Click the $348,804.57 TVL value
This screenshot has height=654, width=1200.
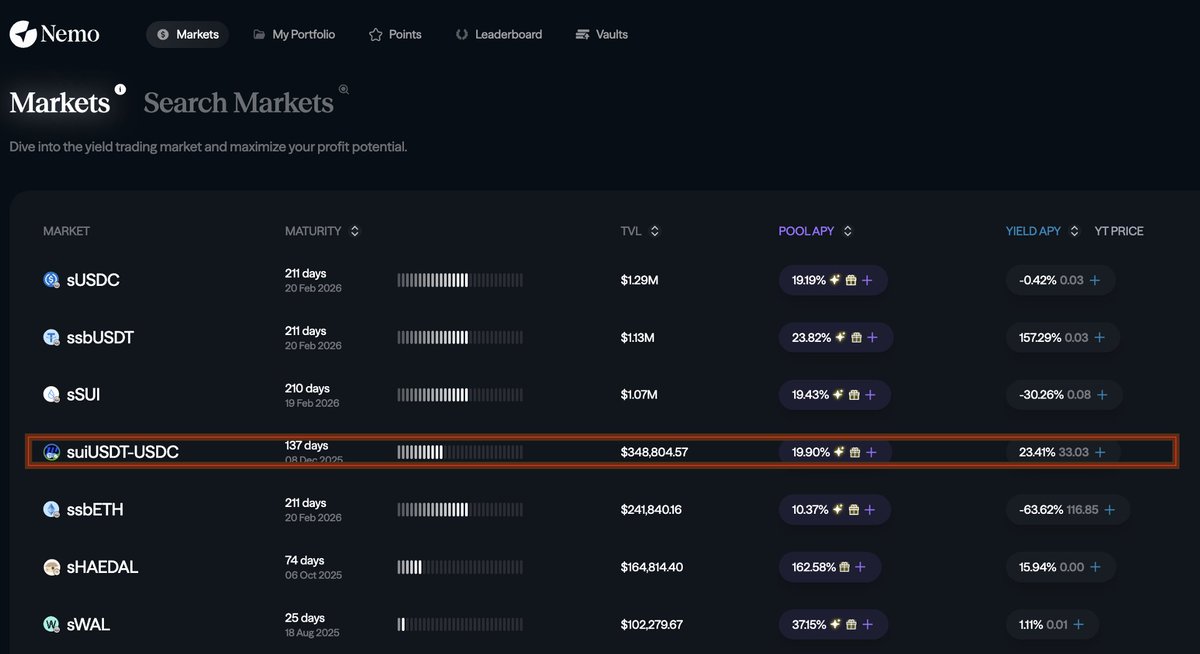pos(654,453)
